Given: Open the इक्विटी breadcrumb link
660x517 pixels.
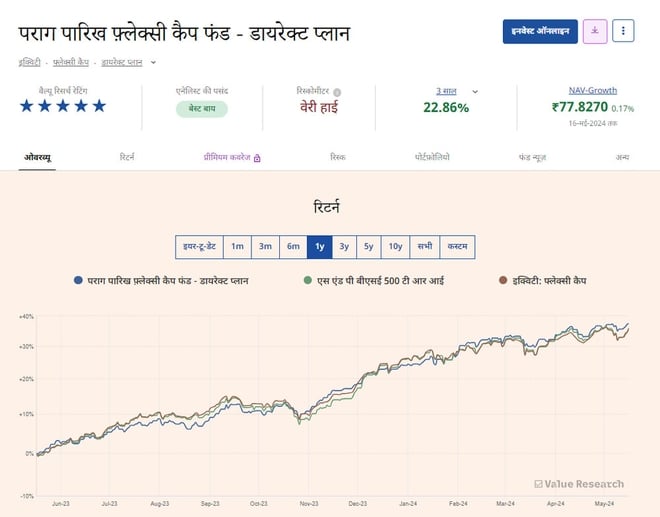Looking at the screenshot, I should click(x=30, y=62).
